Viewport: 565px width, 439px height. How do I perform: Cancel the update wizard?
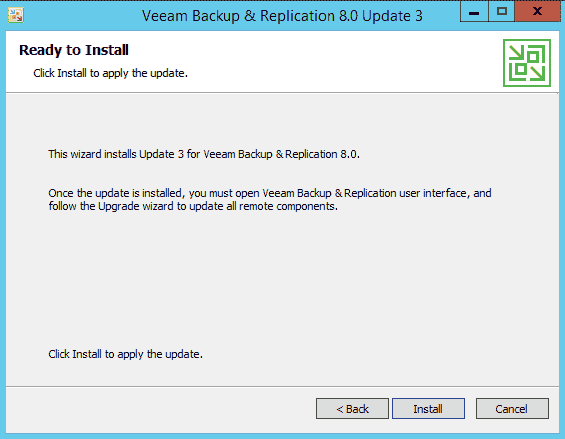pos(512,409)
